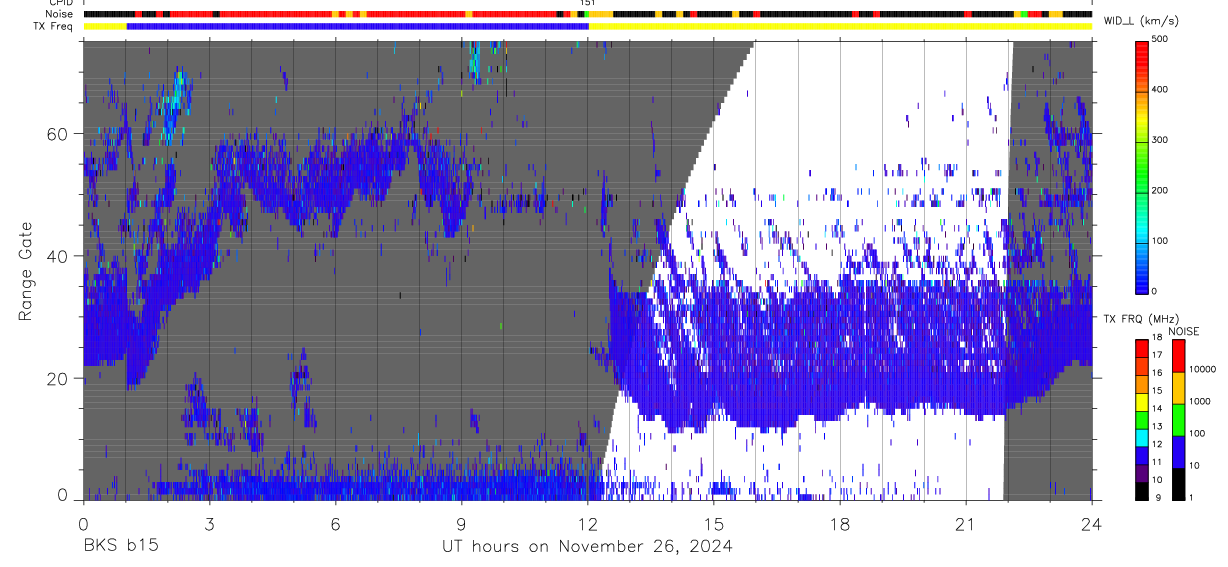The width and height of the screenshot is (1228, 567).
Task: Click 'UT hours on November 26, 2024' axis title
Action: tap(587, 547)
